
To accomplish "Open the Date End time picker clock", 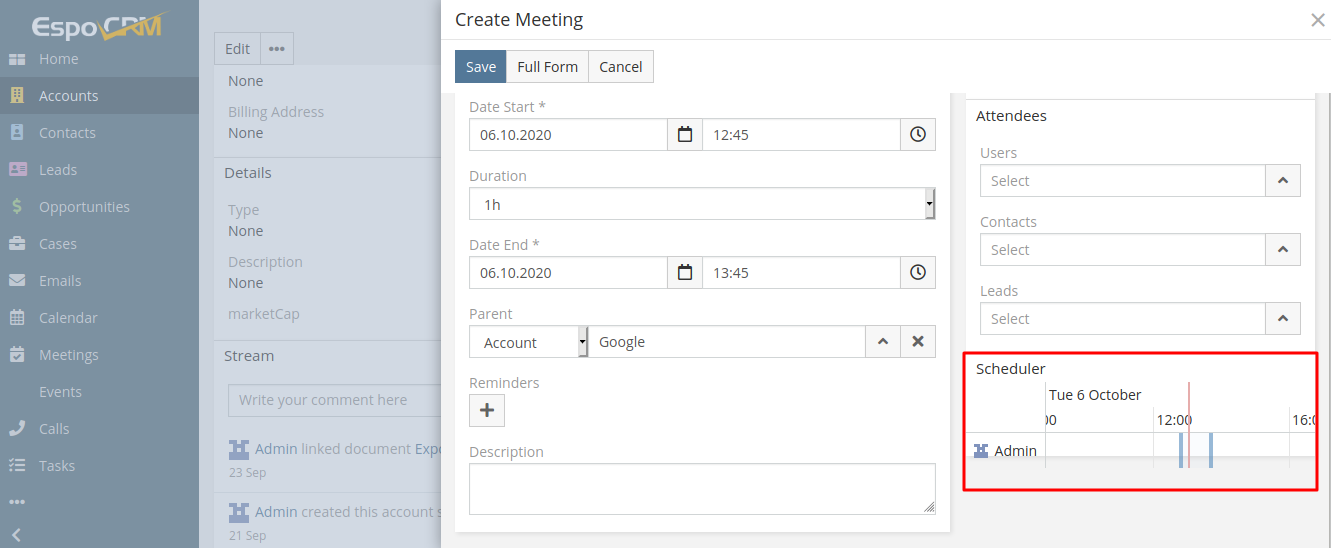I will 918,273.
